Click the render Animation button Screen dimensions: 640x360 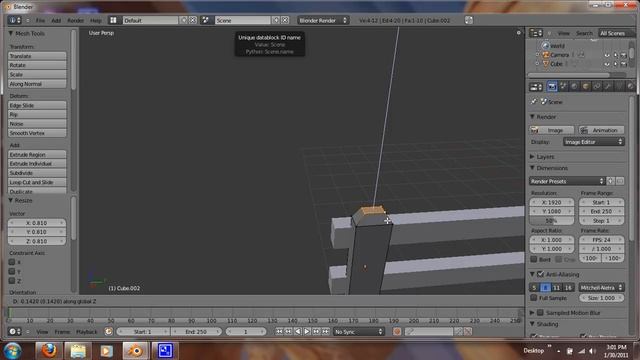[x=602, y=130]
